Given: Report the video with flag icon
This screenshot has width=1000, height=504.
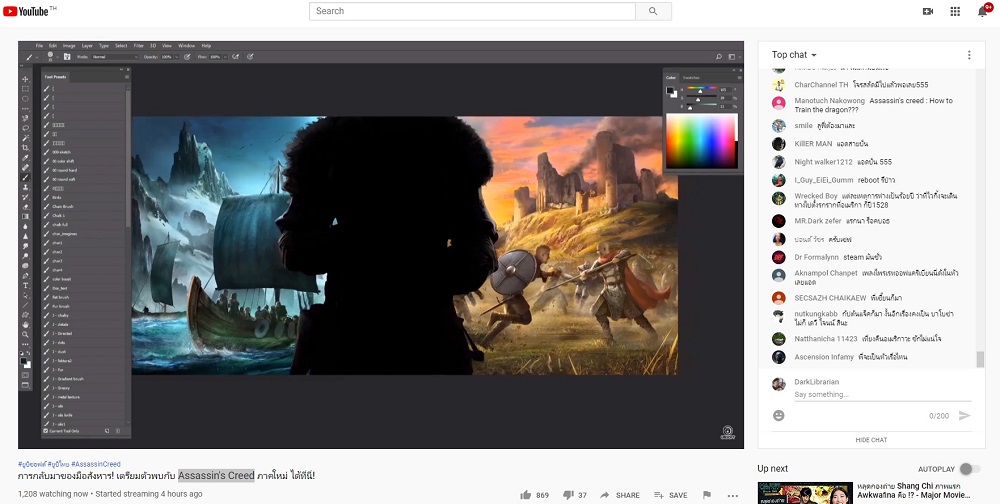Looking at the screenshot, I should [707, 495].
